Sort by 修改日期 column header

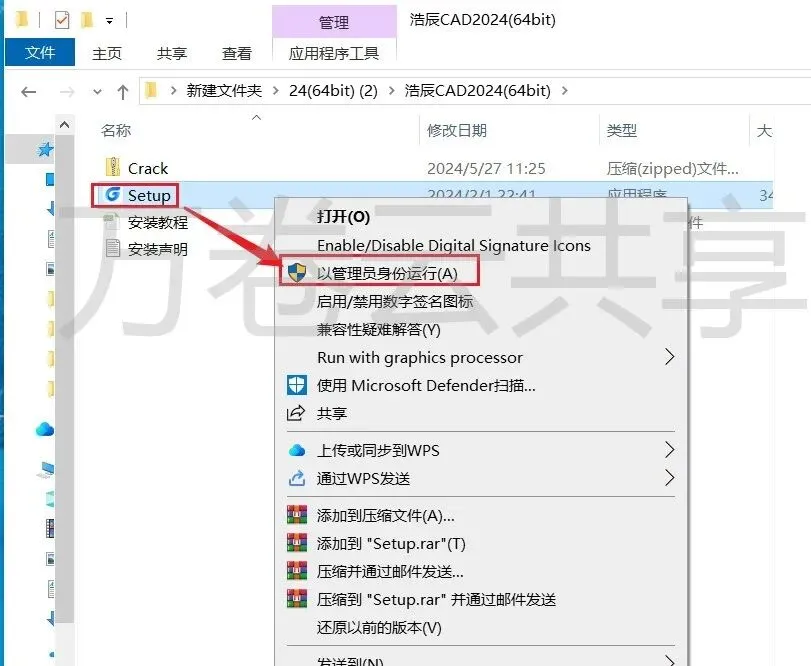tap(457, 130)
